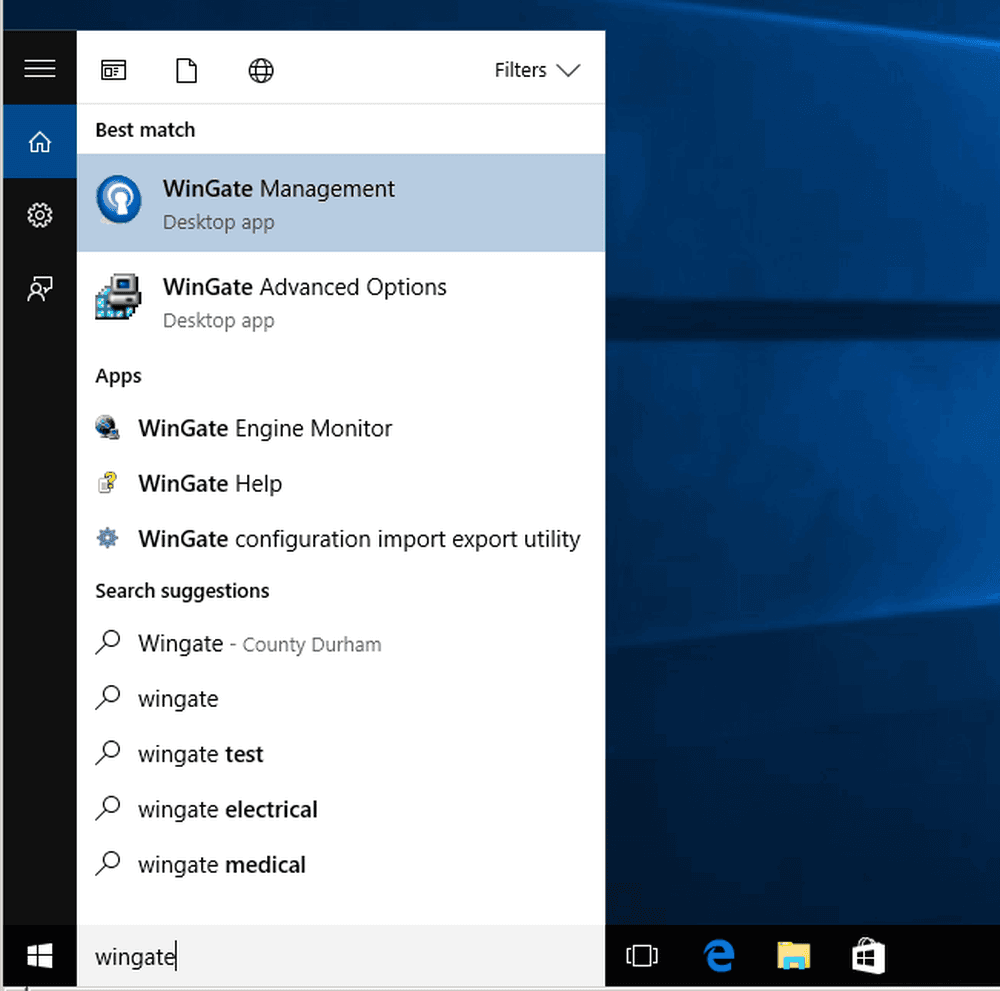This screenshot has width=1000, height=991.
Task: Click the Start button on taskbar
Action: coord(39,957)
